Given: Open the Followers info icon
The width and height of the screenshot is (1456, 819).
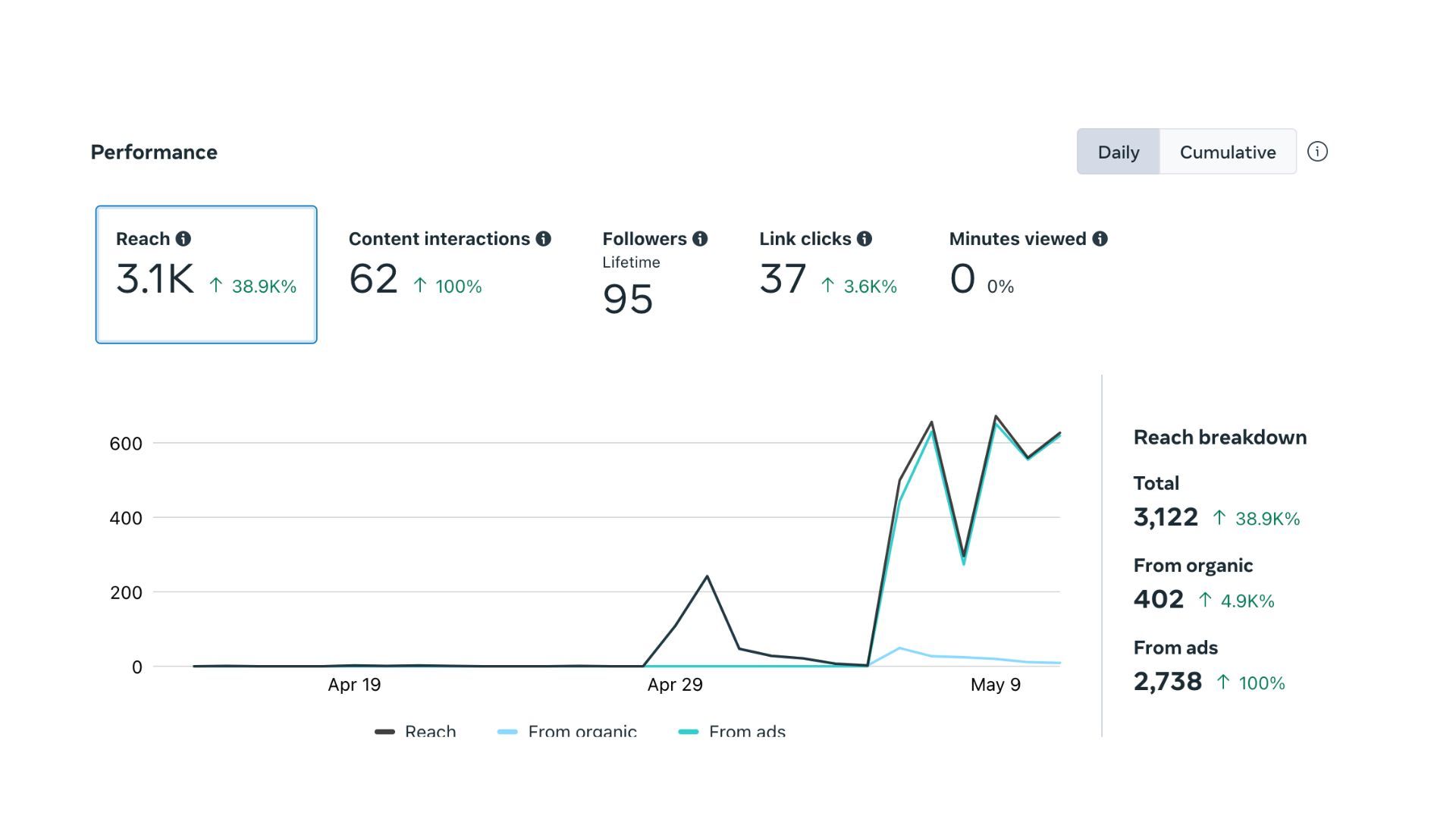Looking at the screenshot, I should tap(700, 239).
